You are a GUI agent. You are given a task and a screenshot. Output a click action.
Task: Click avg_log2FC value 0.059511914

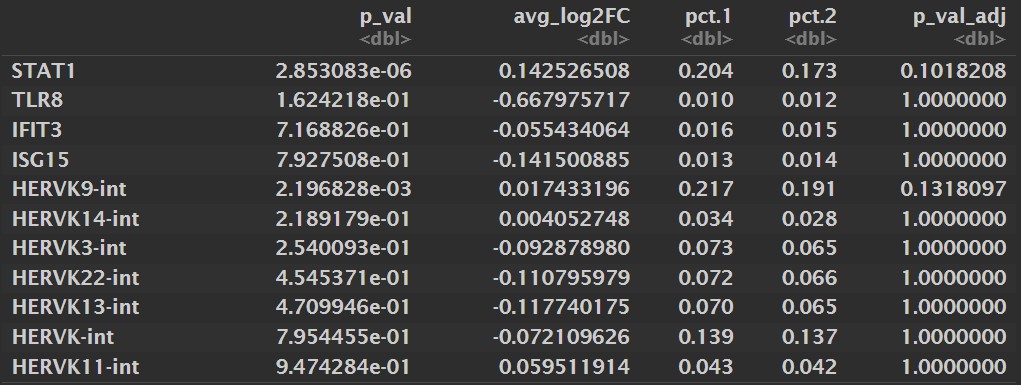565,366
